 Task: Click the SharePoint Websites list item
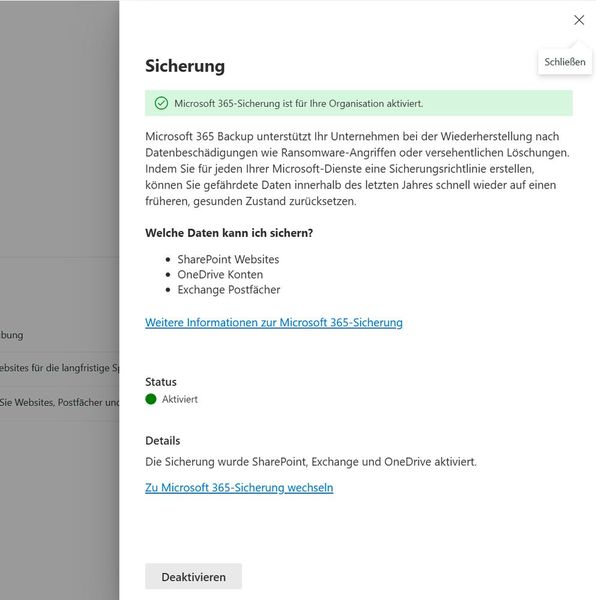pos(228,259)
